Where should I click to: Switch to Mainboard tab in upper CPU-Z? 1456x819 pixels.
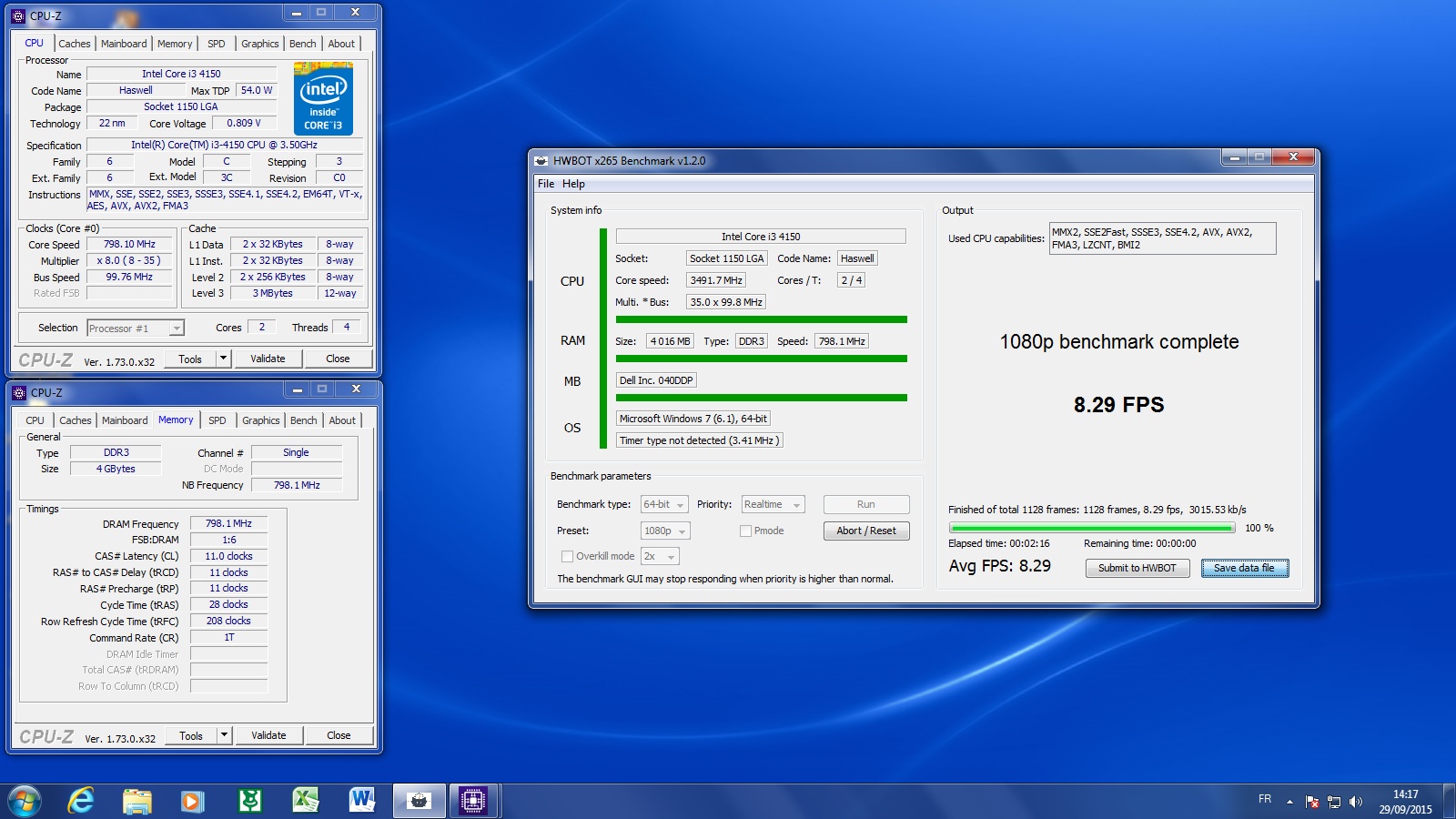(x=124, y=44)
